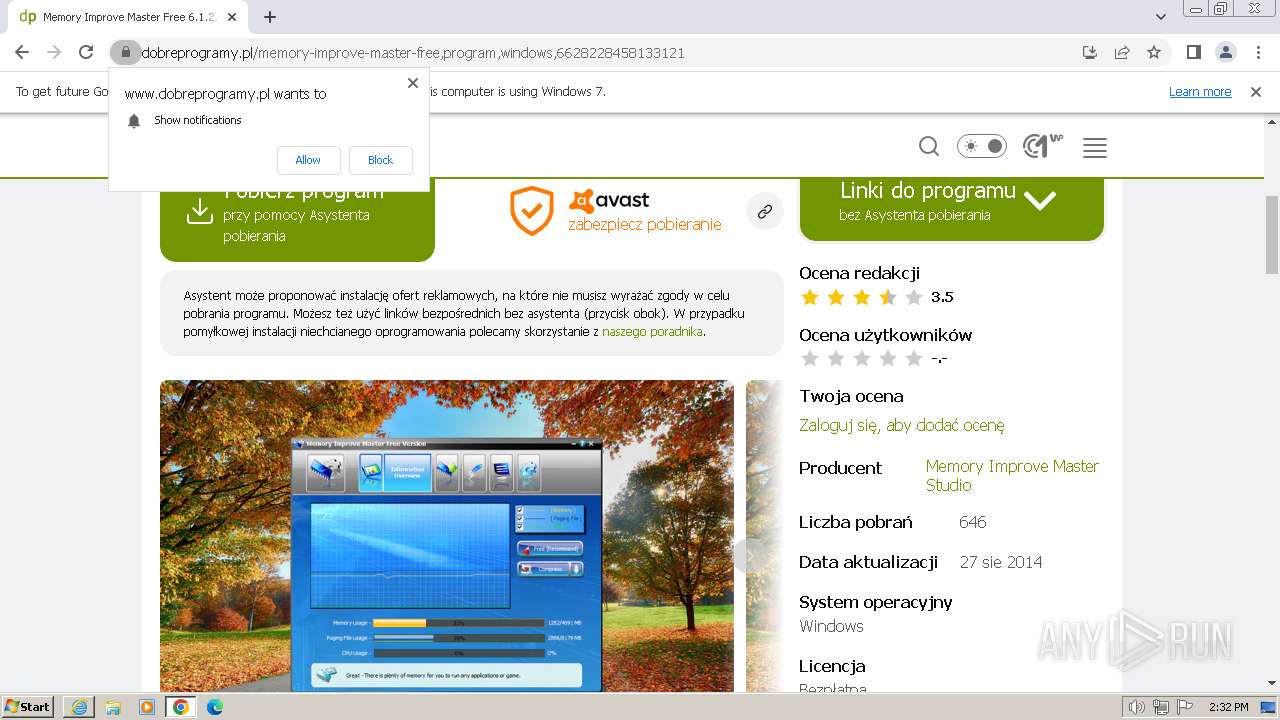Click the install app icon in address bar
The height and width of the screenshot is (720, 1280).
1090,52
